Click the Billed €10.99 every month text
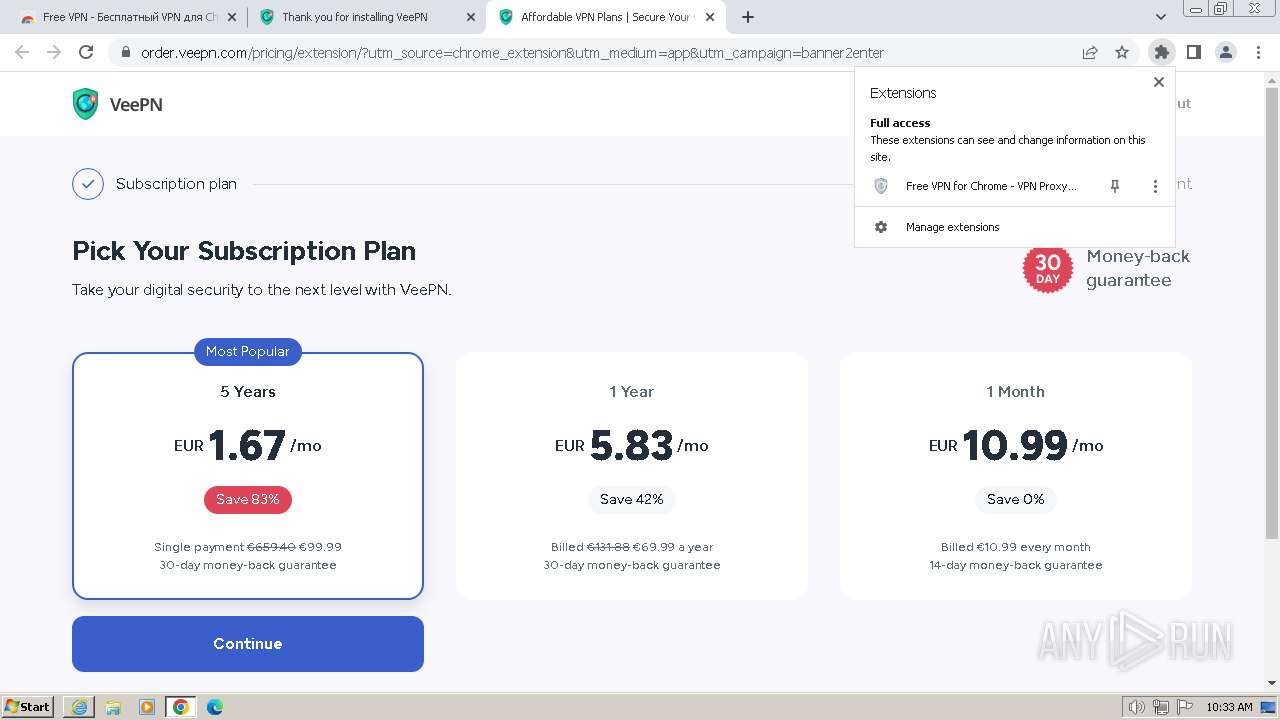The image size is (1280, 720). point(1016,547)
